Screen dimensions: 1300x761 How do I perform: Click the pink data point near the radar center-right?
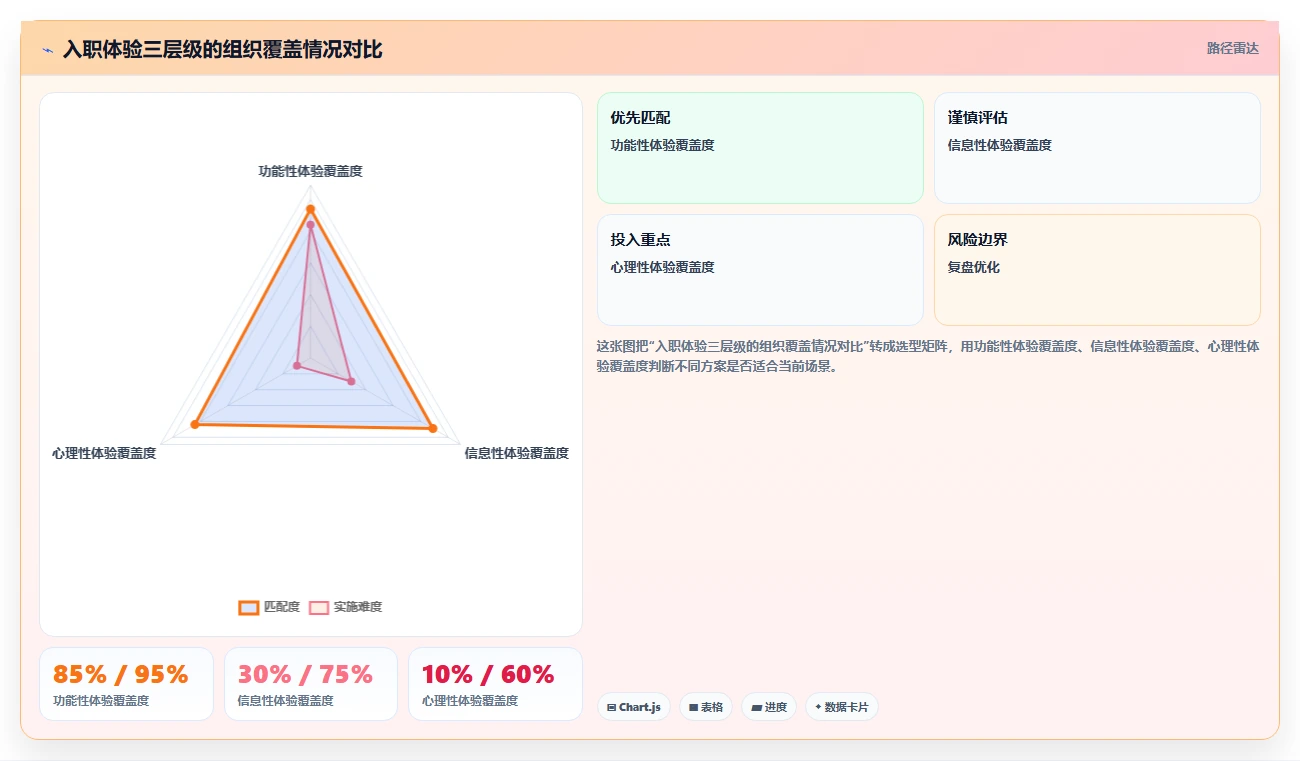coord(351,381)
